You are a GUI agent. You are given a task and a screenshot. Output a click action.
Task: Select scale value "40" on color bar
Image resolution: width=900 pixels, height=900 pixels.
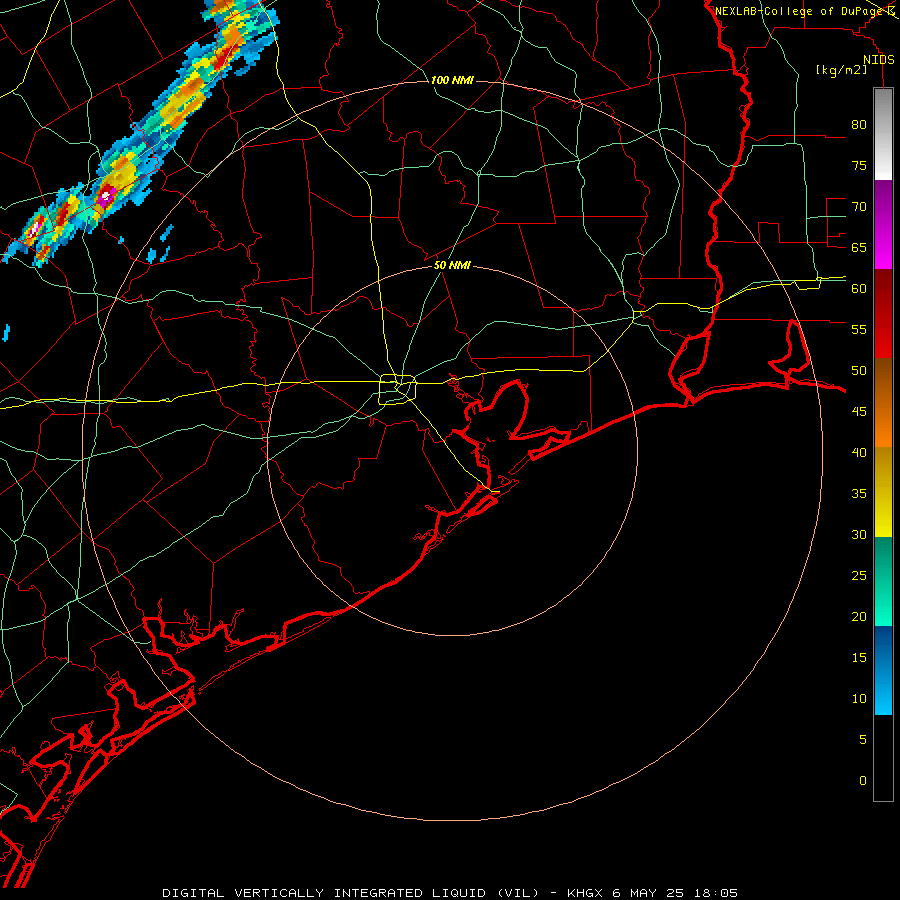(x=859, y=453)
